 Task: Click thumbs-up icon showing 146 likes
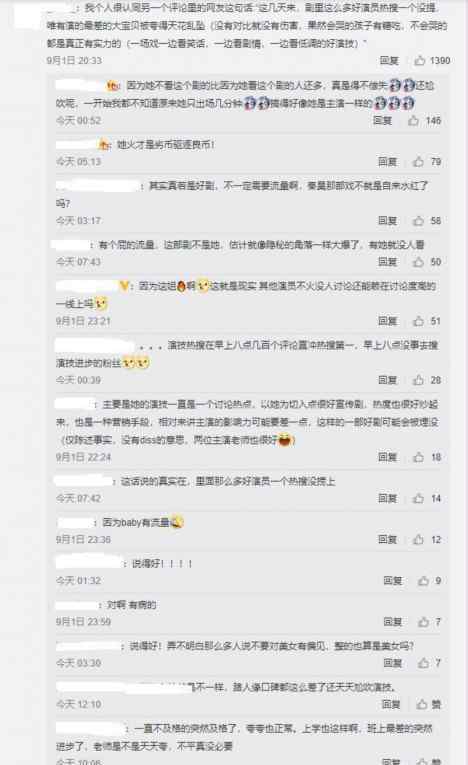pos(413,120)
